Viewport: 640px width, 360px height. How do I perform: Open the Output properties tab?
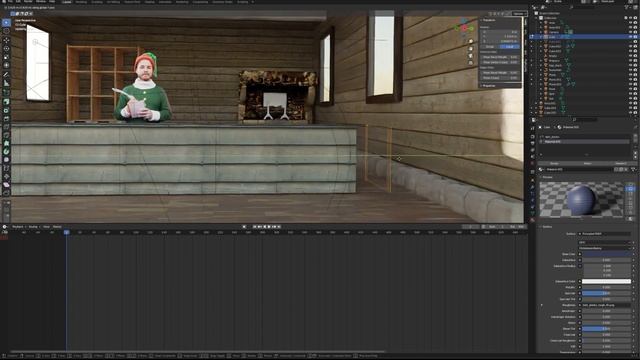[x=533, y=144]
